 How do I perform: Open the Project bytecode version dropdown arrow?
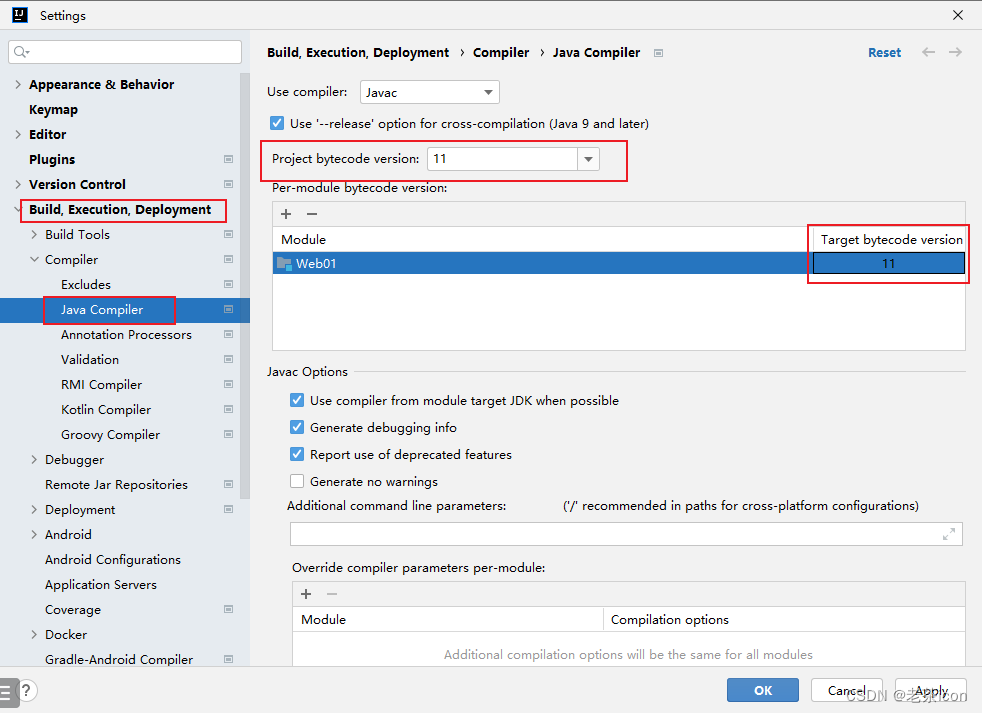(x=588, y=159)
